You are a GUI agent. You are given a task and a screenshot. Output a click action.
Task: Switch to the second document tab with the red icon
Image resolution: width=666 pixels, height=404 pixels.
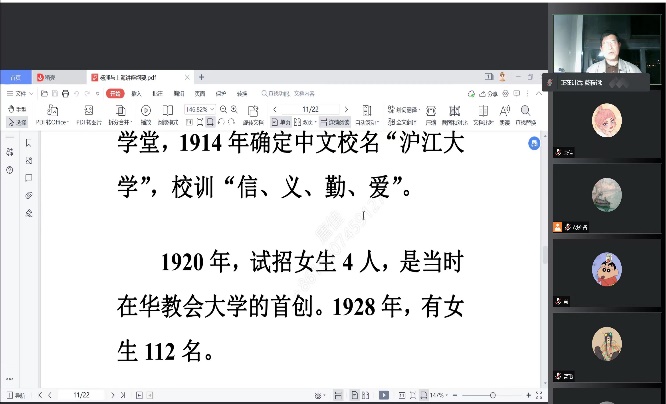point(59,77)
